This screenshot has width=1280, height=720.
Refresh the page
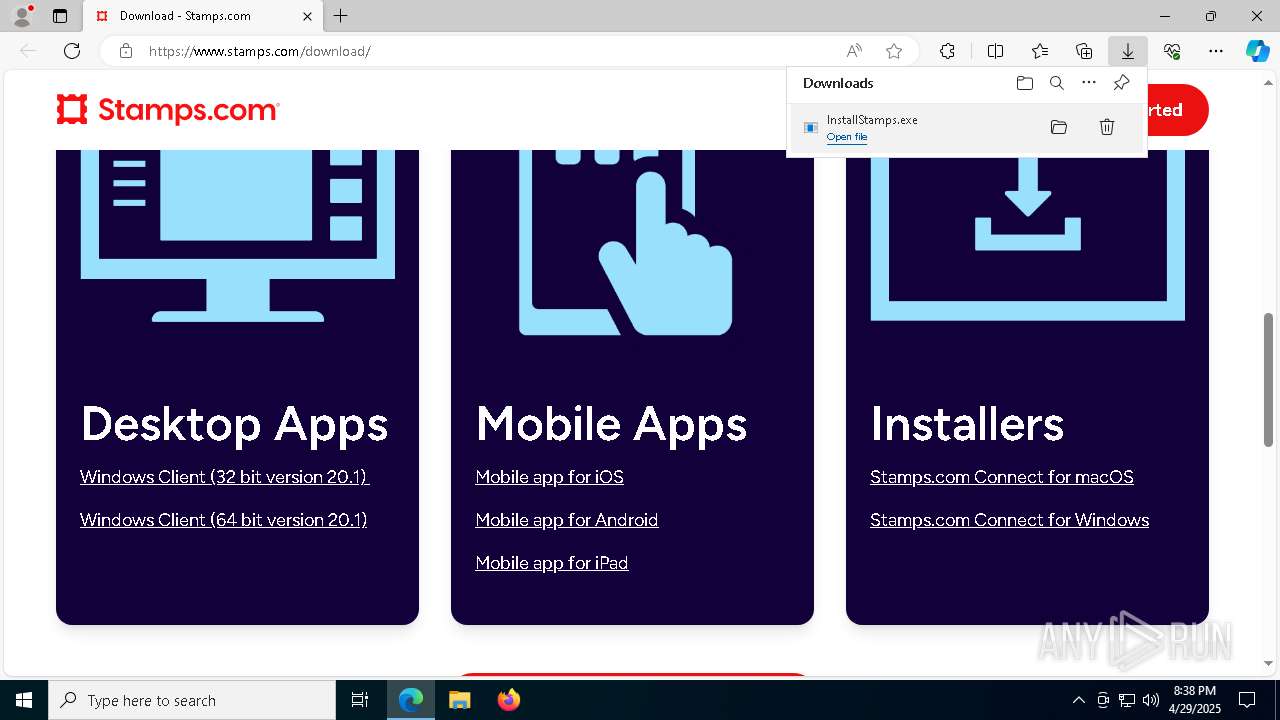coord(72,51)
